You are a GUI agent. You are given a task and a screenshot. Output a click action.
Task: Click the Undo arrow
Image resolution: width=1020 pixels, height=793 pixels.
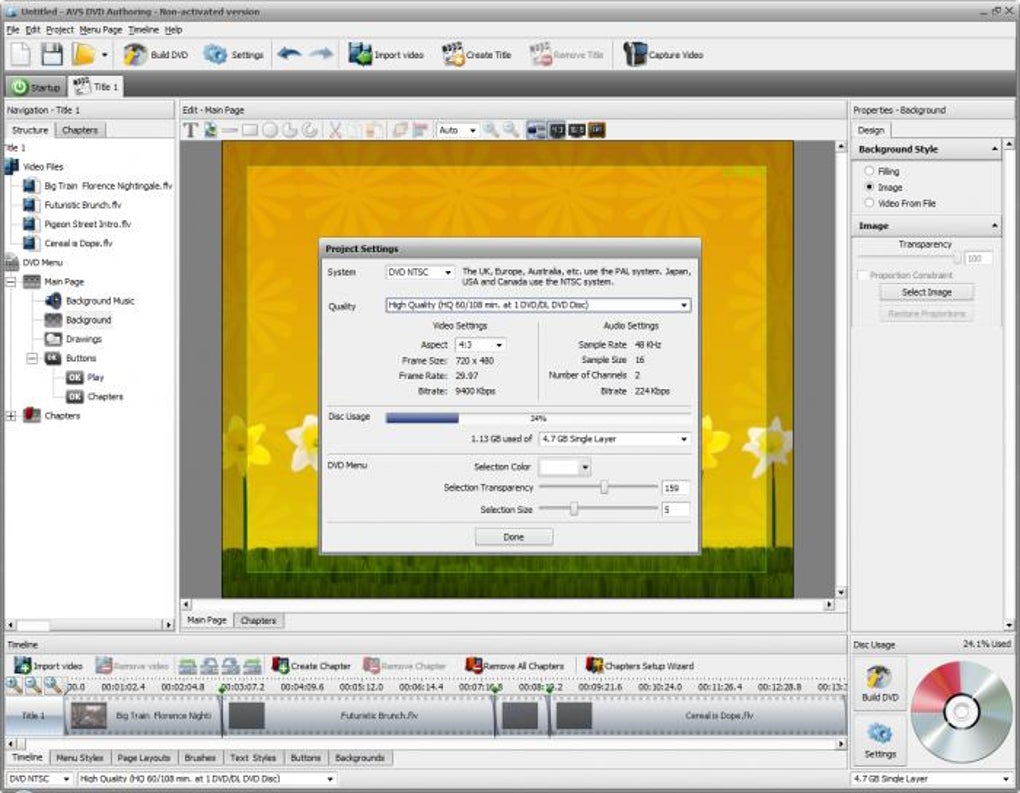pos(289,55)
